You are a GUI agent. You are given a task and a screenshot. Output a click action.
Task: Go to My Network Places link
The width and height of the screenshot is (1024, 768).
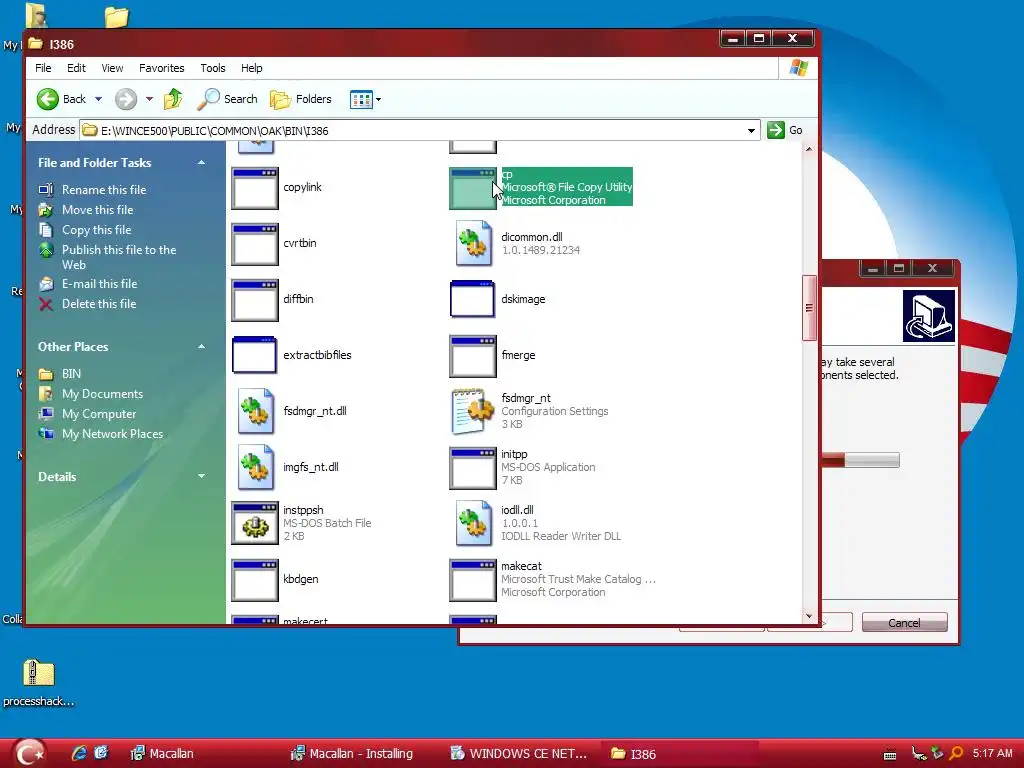(x=112, y=434)
